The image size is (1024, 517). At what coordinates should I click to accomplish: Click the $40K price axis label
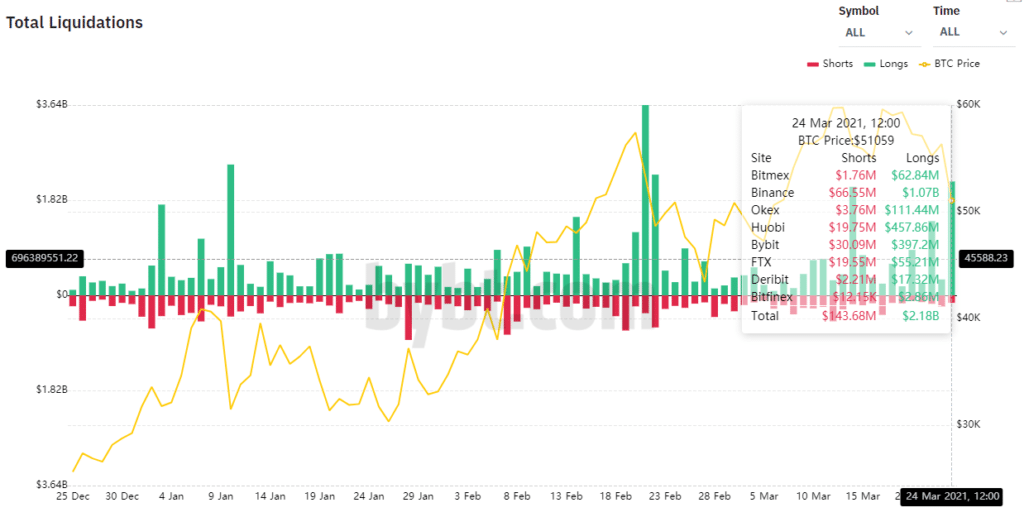pos(968,317)
